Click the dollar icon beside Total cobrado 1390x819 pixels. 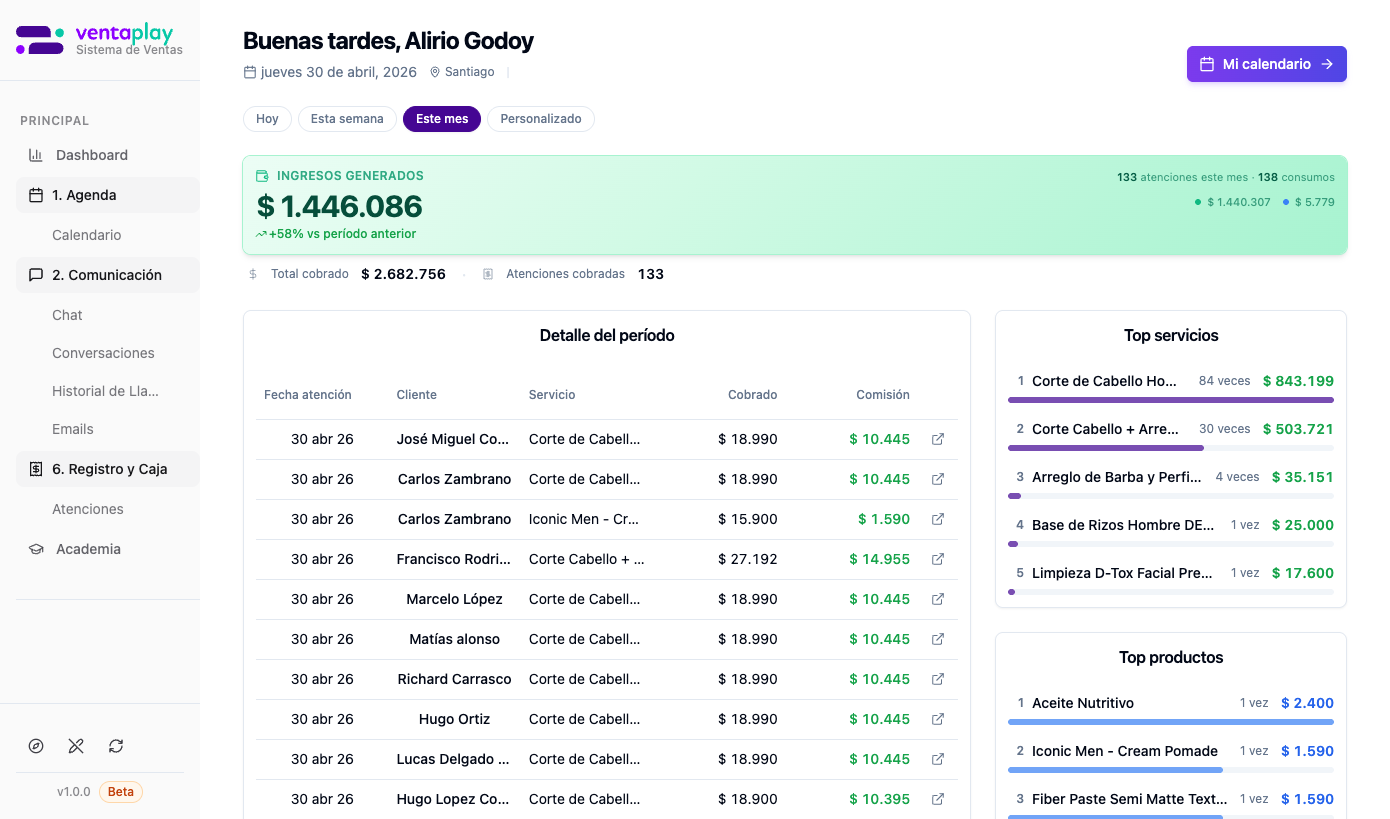pos(253,274)
